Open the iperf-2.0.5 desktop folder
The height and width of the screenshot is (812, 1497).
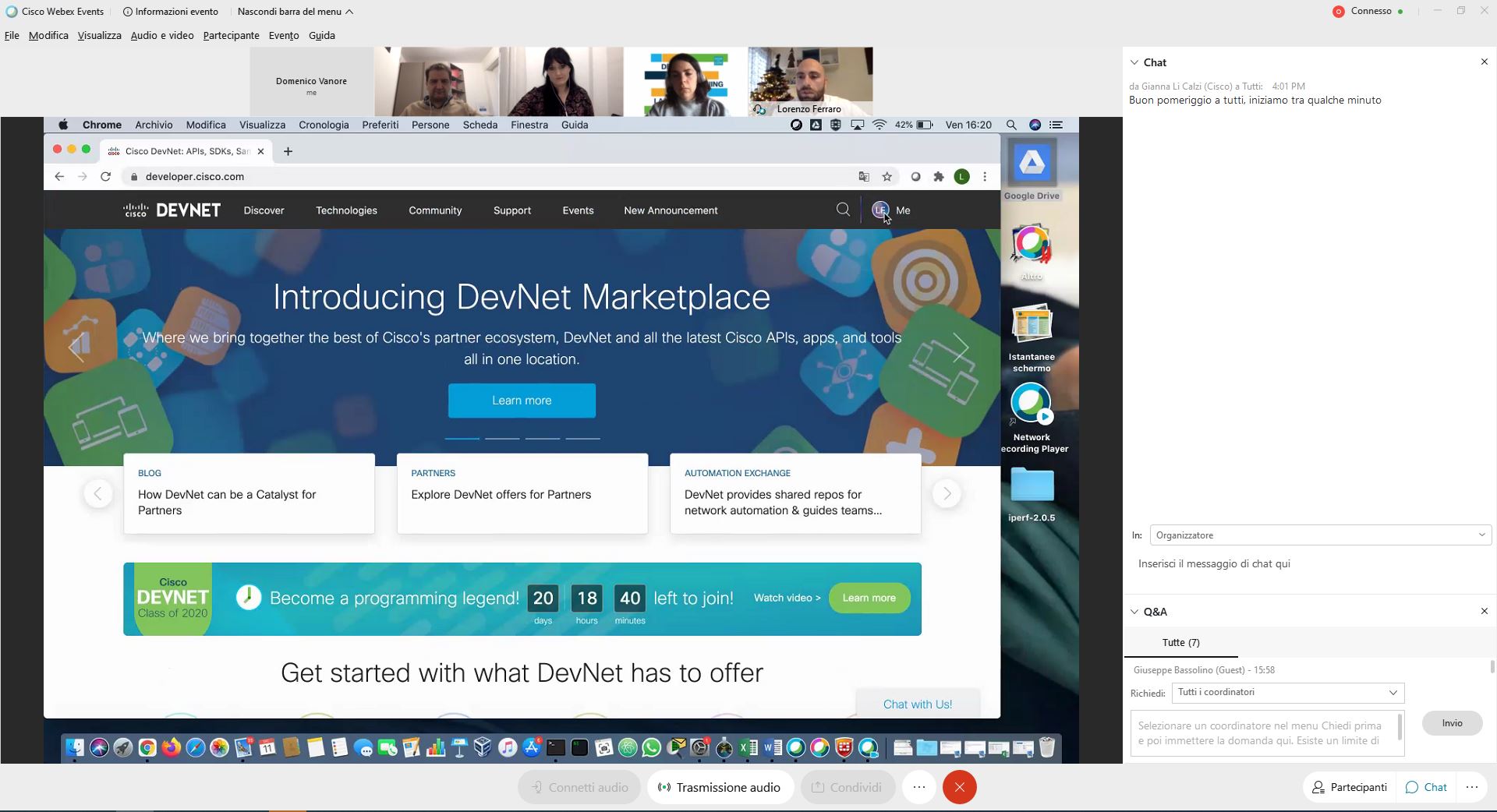click(1032, 495)
